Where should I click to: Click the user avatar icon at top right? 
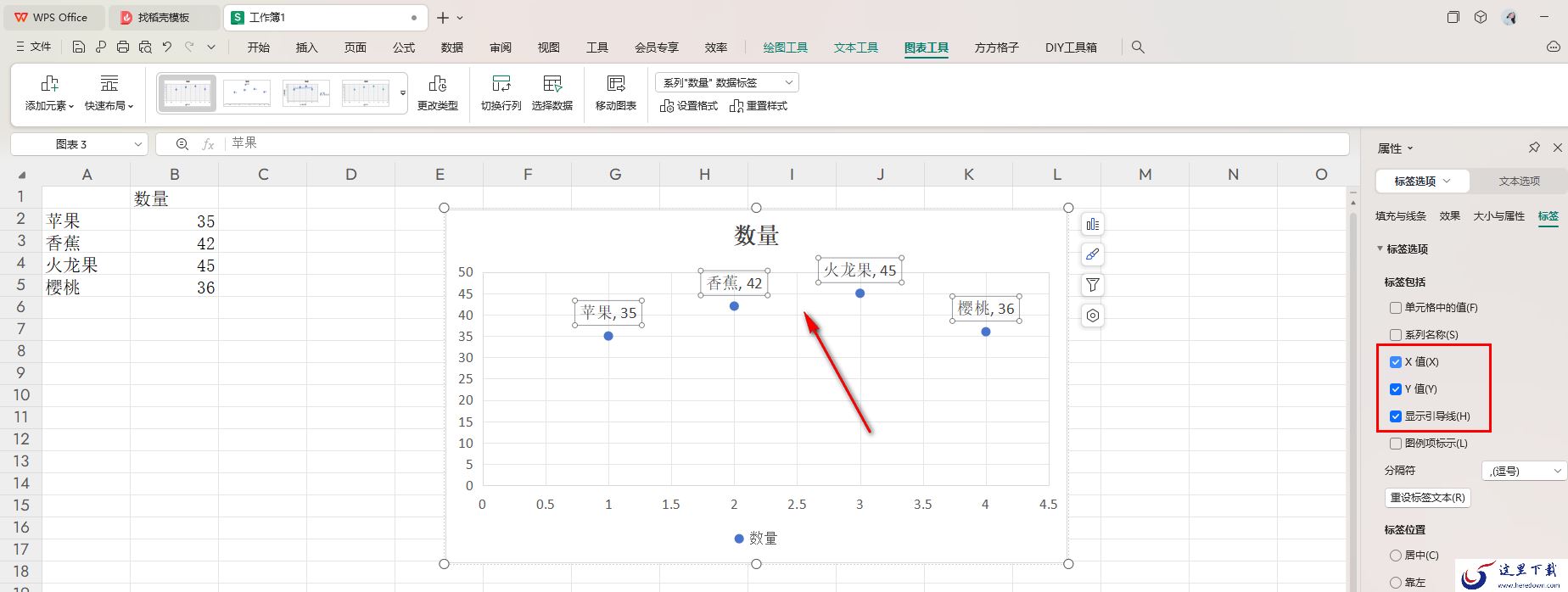1509,17
